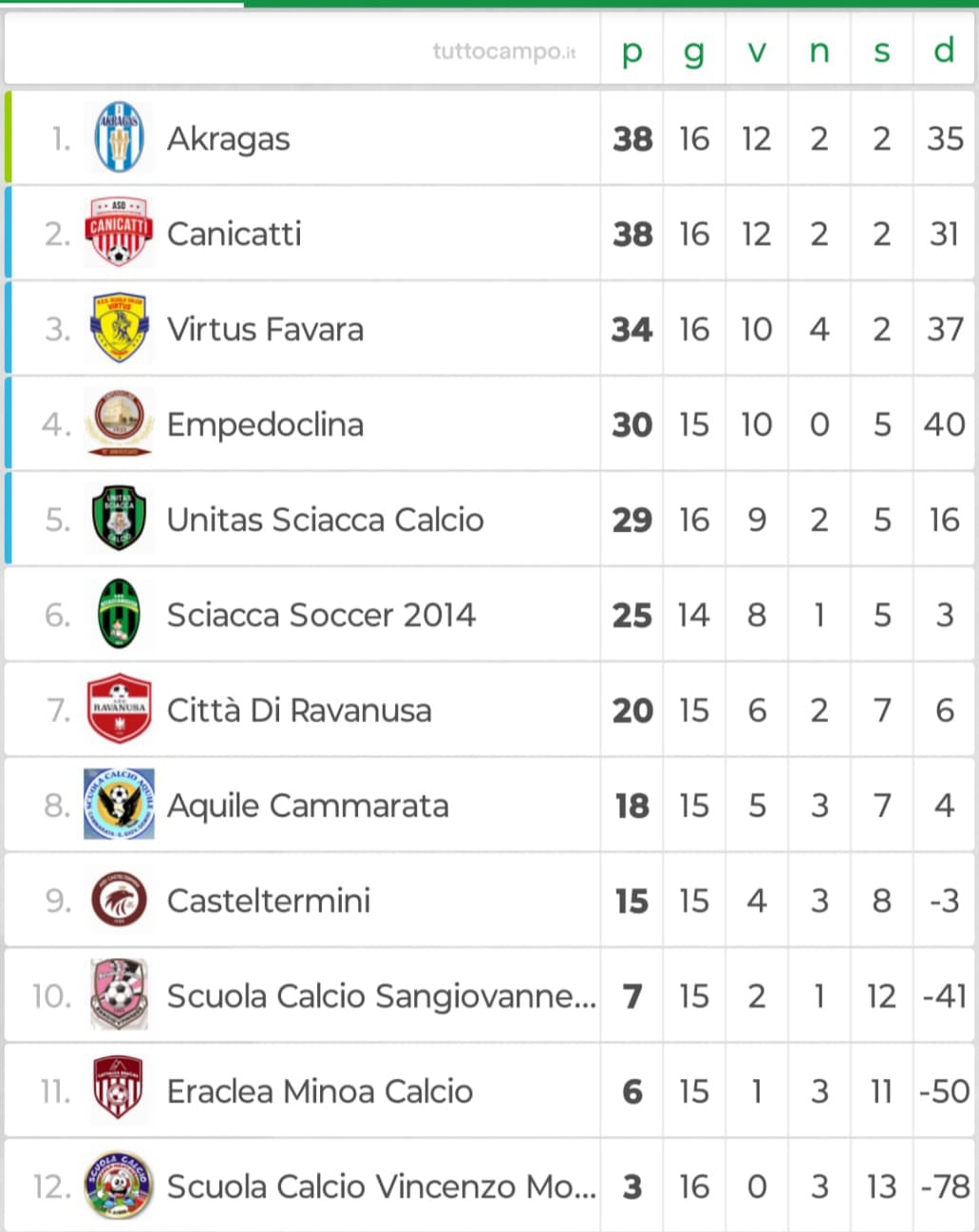Click the tuttocampo.it watermark link
Image resolution: width=979 pixels, height=1232 pixels.
(504, 51)
